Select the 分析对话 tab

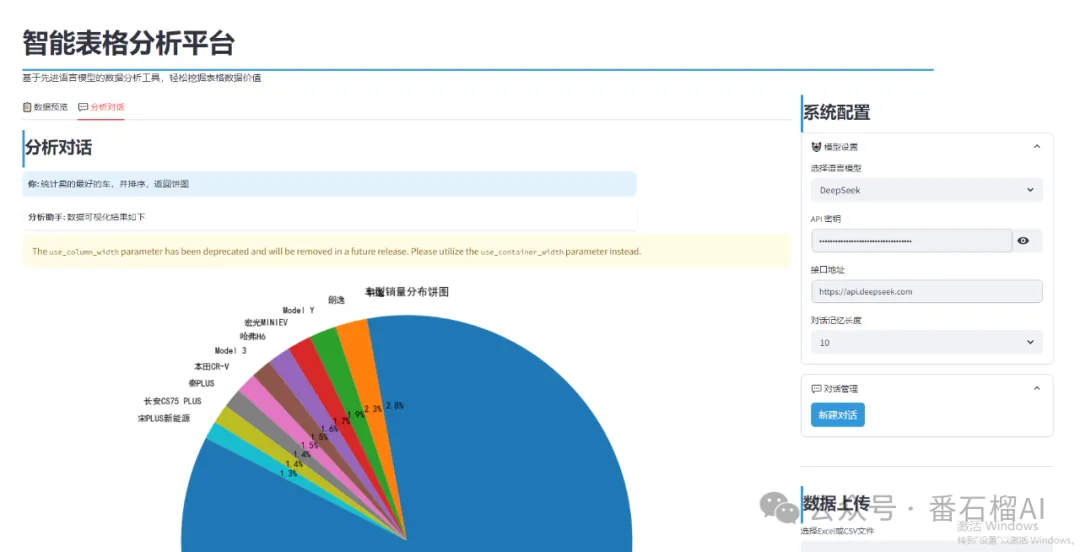[x=101, y=107]
